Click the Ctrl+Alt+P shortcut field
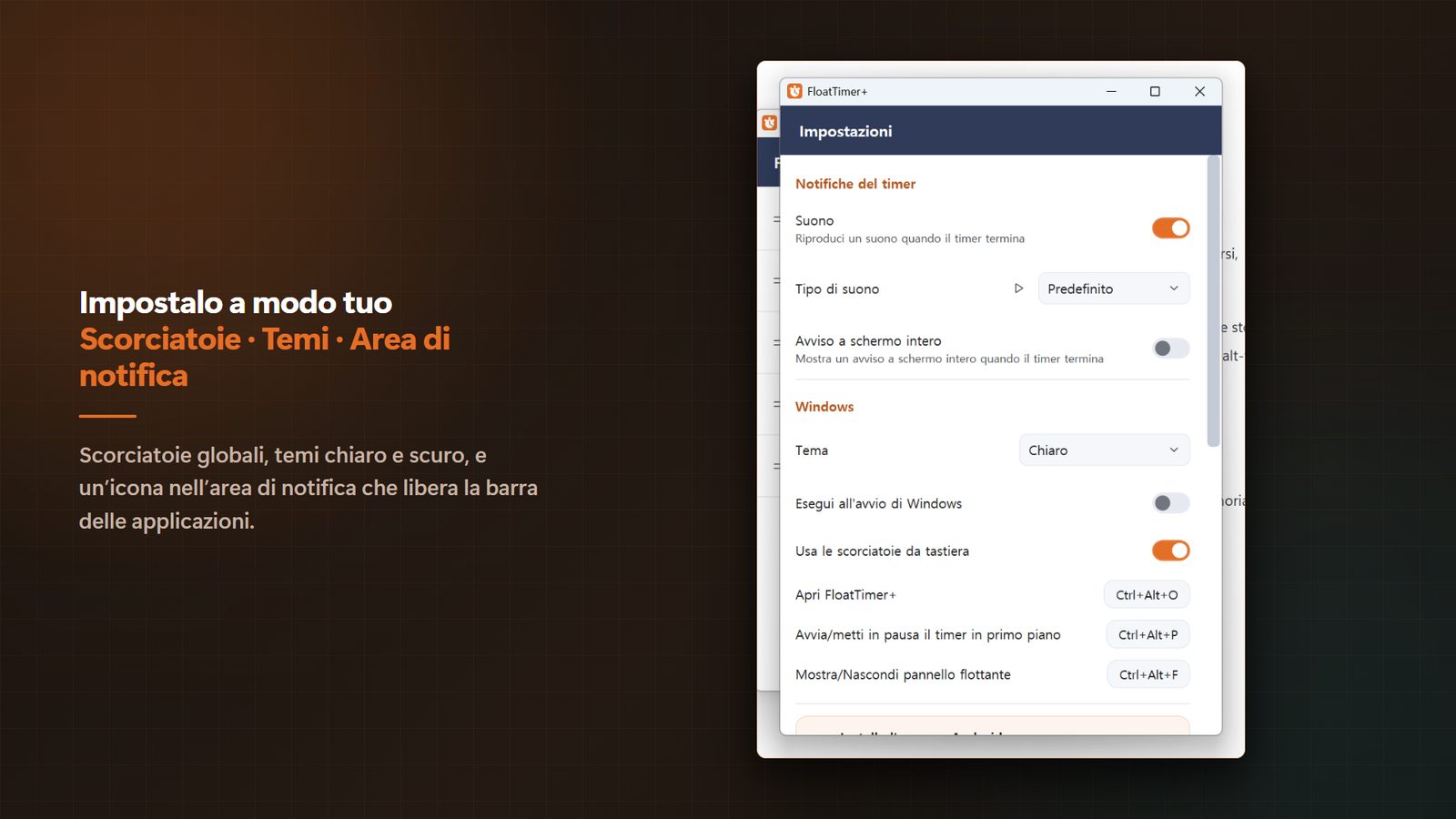 point(1148,635)
